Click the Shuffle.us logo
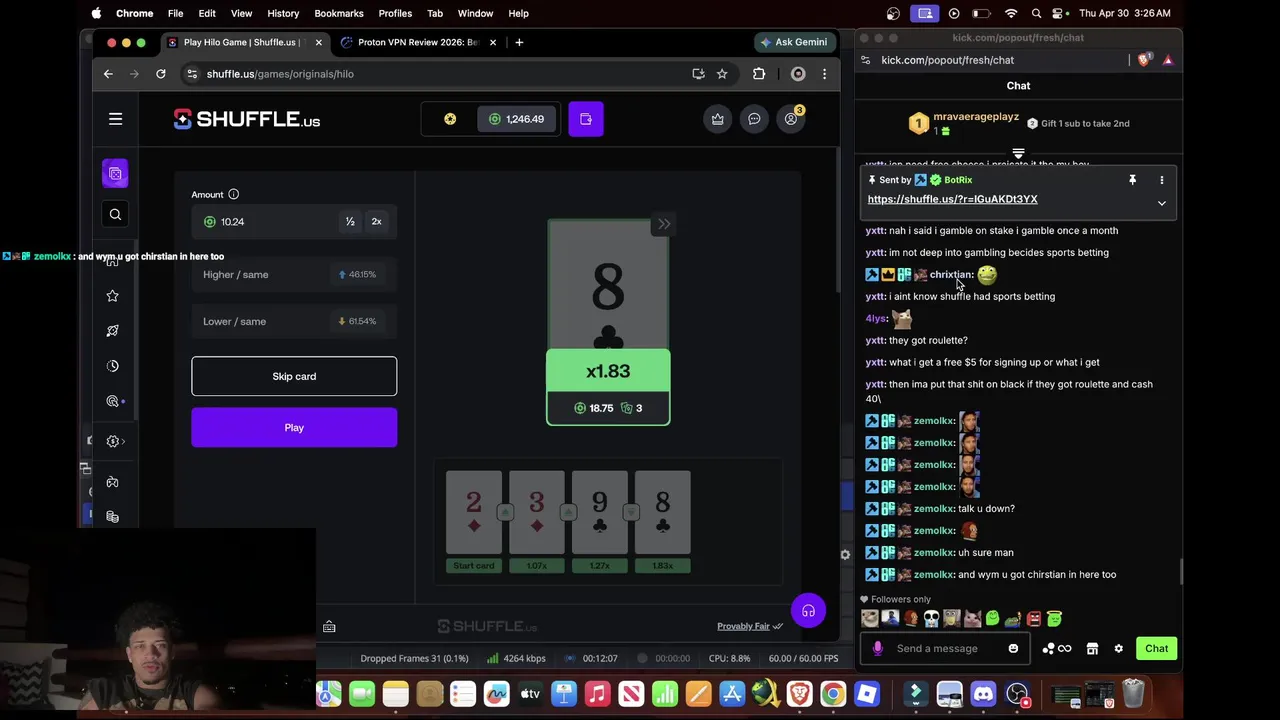Screen dimensions: 1280x720 click(x=247, y=119)
